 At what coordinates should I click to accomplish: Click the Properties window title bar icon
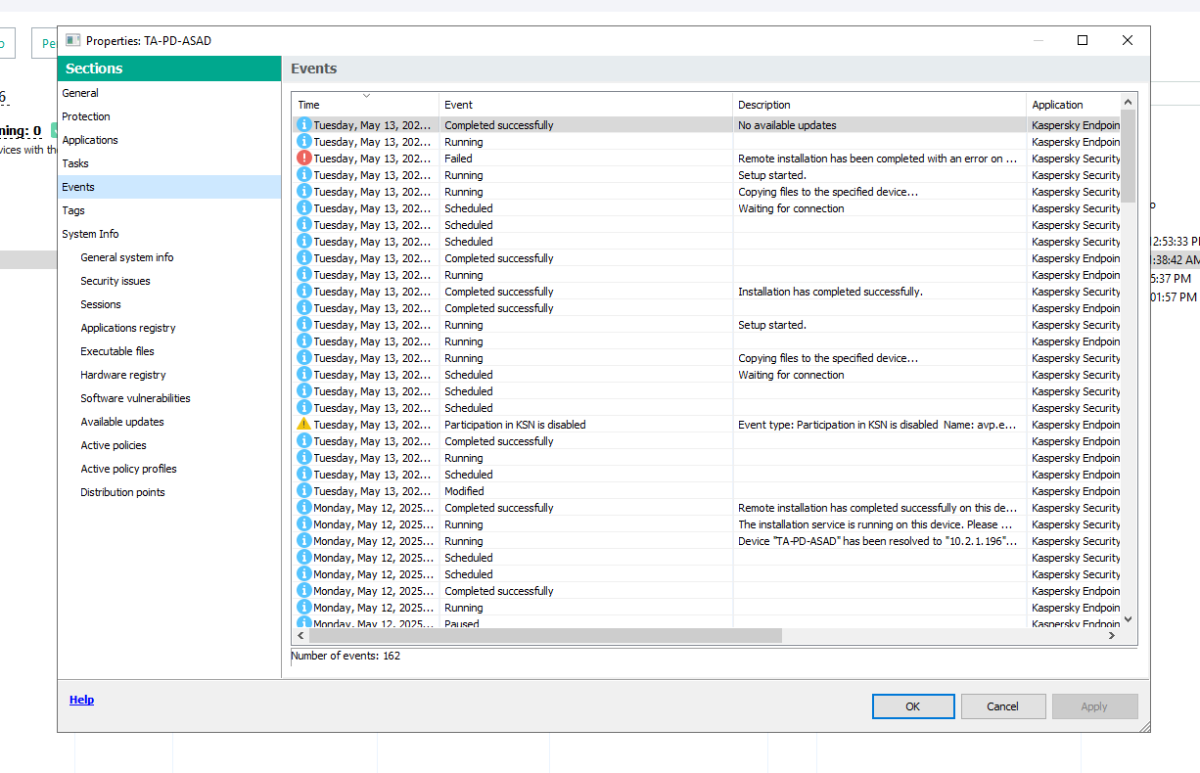point(73,40)
